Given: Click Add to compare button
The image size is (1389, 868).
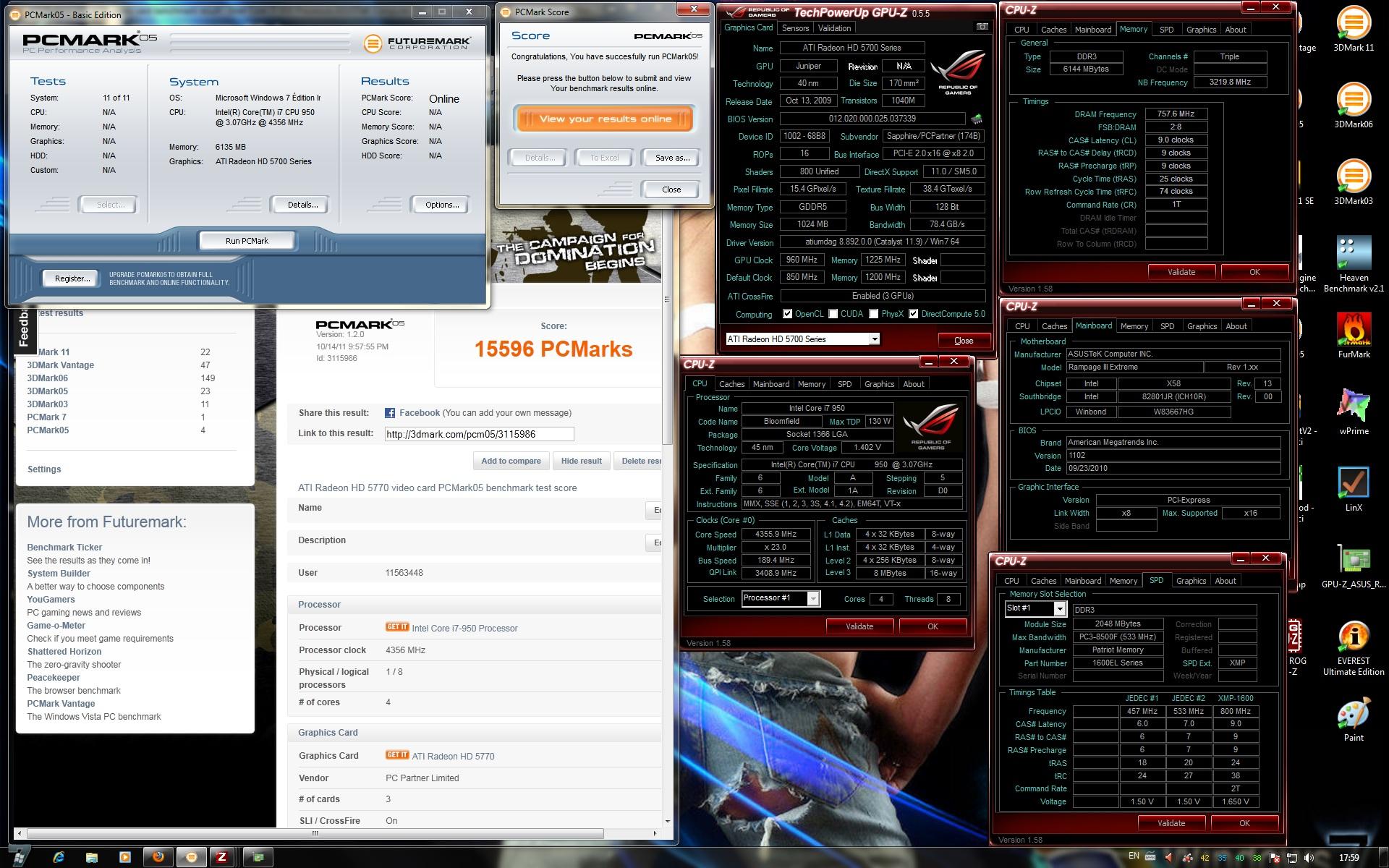Looking at the screenshot, I should coord(511,461).
